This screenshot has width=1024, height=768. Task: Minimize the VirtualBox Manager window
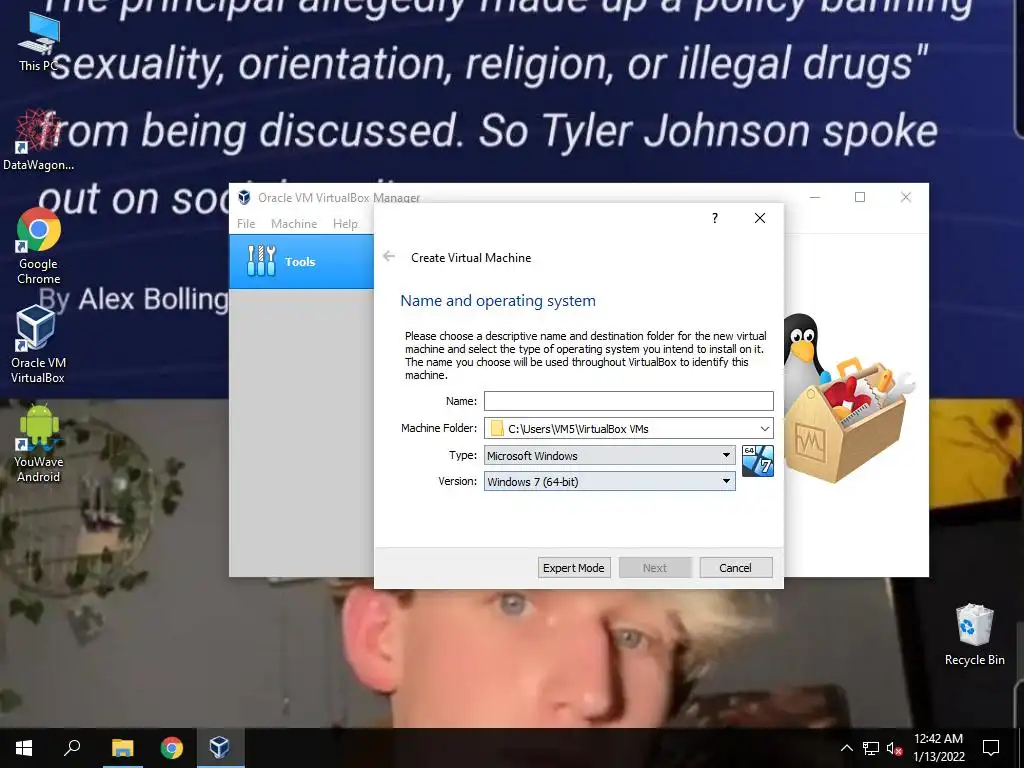point(815,197)
